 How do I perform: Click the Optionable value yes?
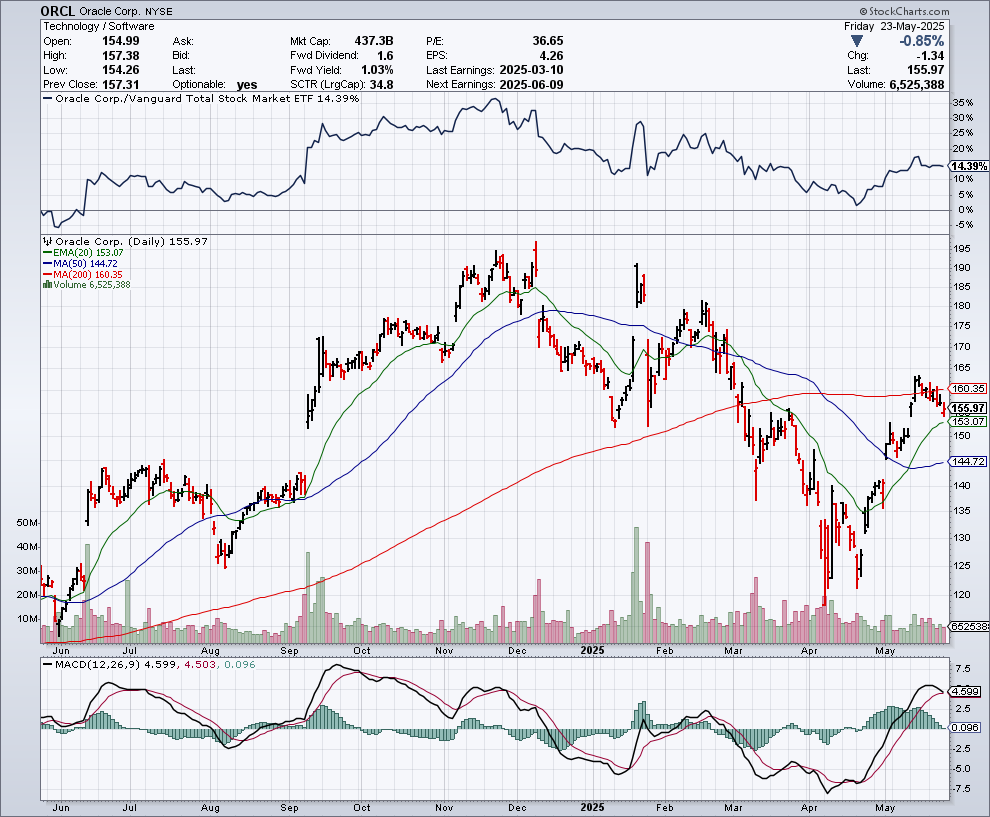247,85
